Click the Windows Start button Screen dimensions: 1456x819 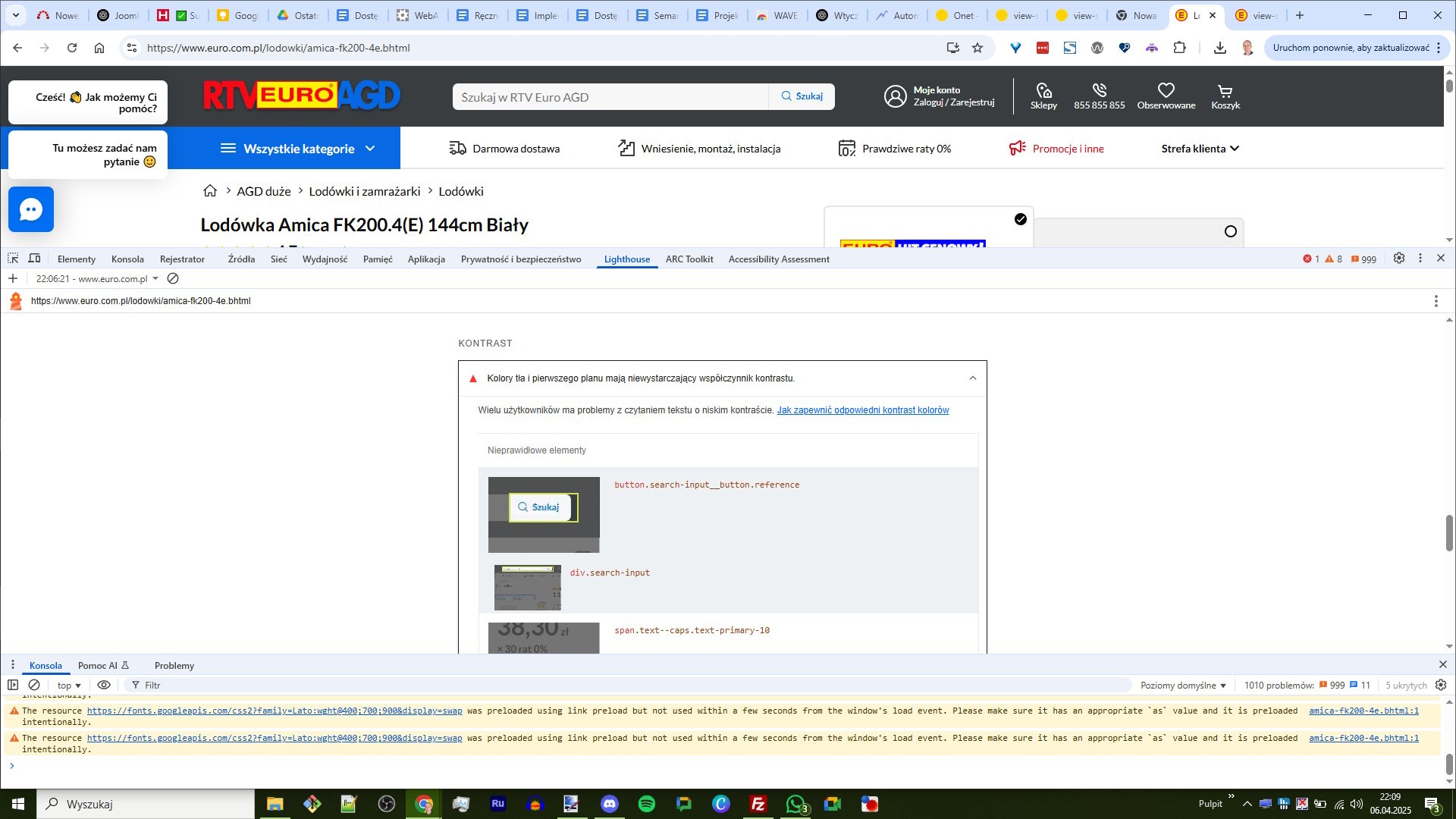(18, 804)
